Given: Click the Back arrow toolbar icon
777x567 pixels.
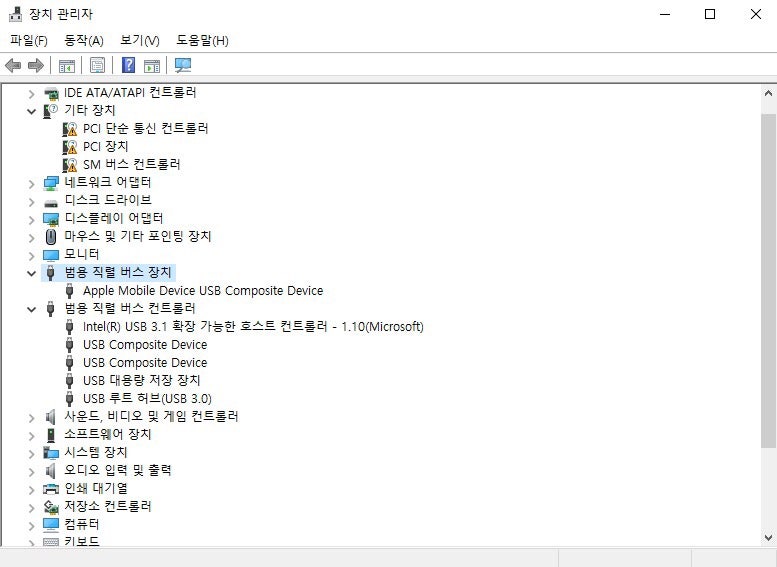Looking at the screenshot, I should tap(13, 65).
